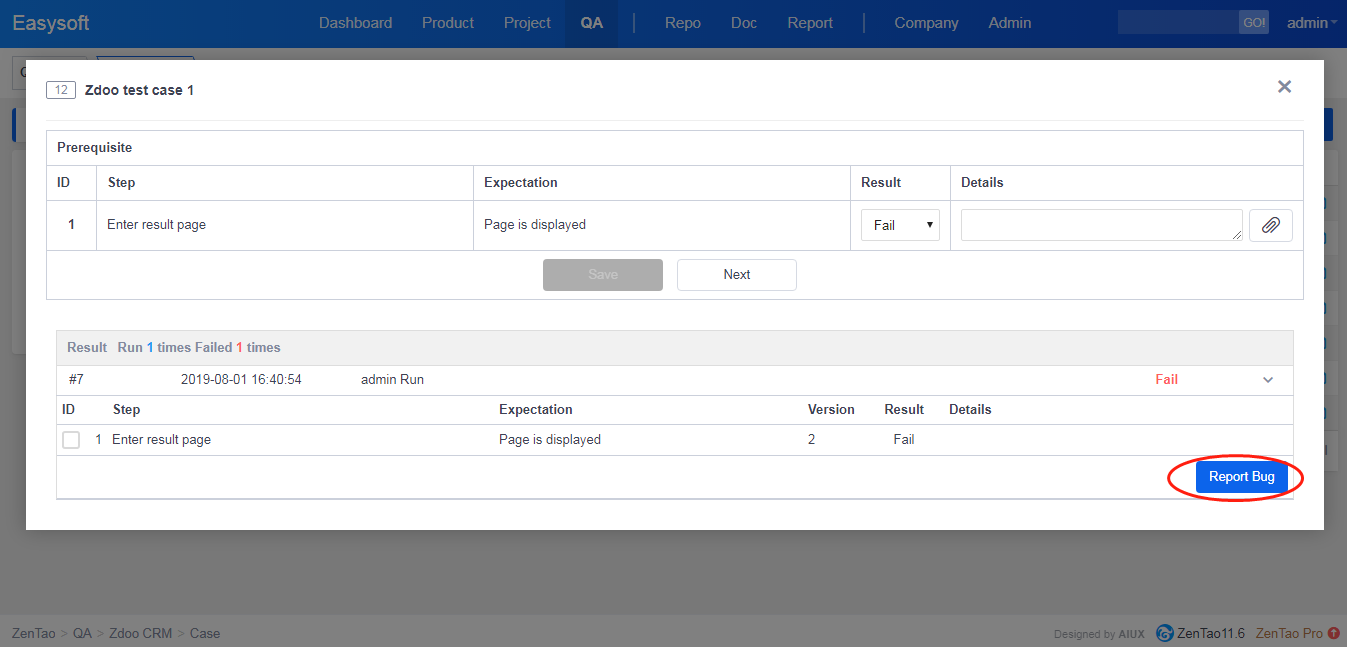Collapse the run #7 result chevron
The height and width of the screenshot is (647, 1347).
[x=1268, y=380]
